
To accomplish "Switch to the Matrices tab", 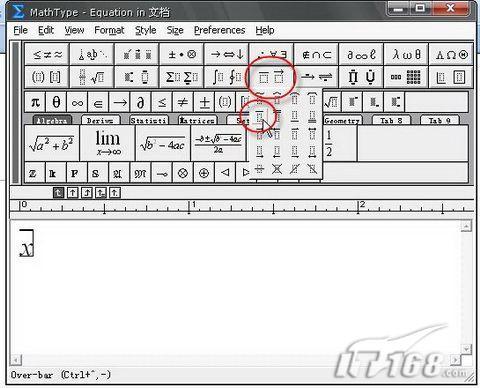I will click(x=197, y=120).
